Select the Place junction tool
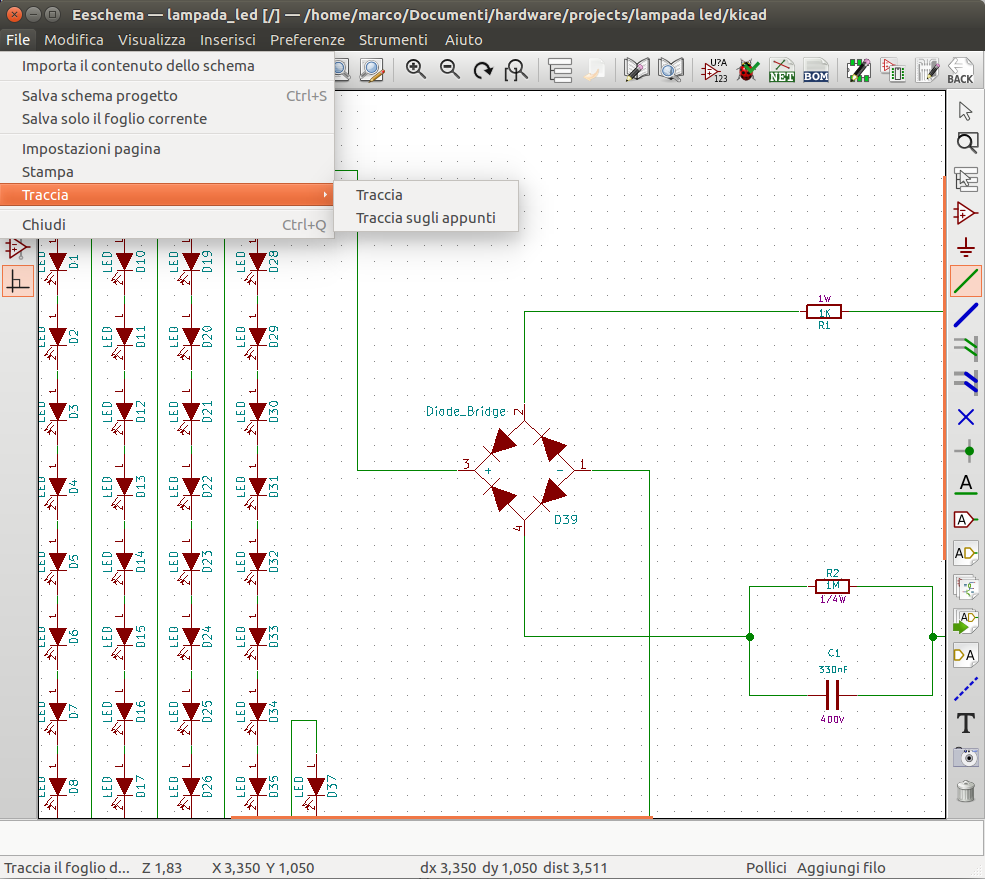The image size is (985, 879). pos(966,451)
